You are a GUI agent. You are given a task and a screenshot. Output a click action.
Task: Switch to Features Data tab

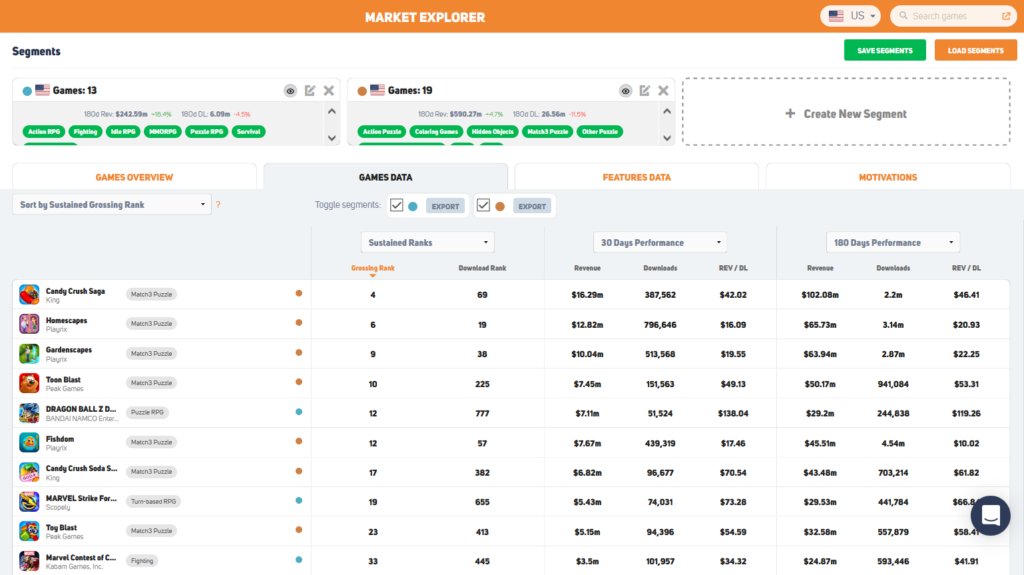coord(637,177)
